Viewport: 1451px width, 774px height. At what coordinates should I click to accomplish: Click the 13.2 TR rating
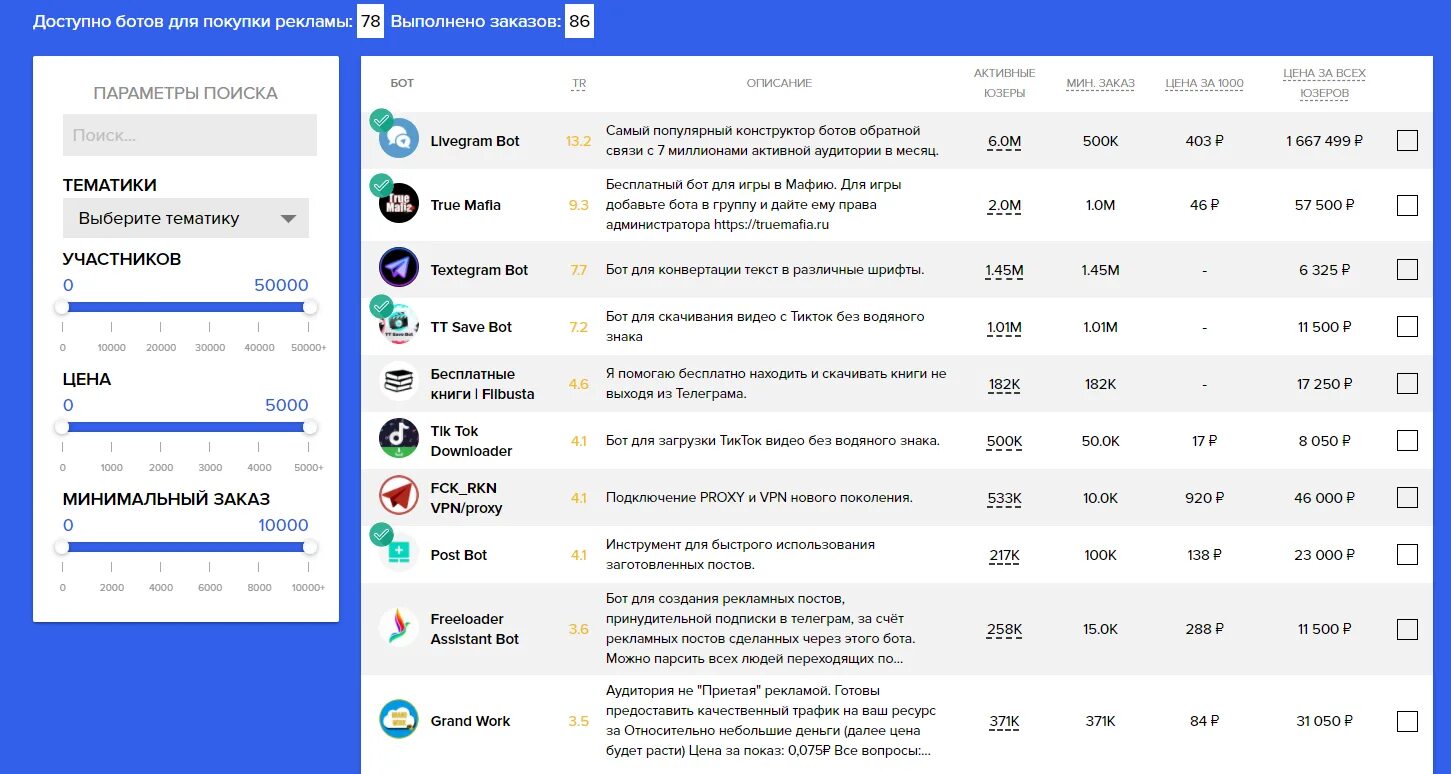pyautogui.click(x=579, y=141)
